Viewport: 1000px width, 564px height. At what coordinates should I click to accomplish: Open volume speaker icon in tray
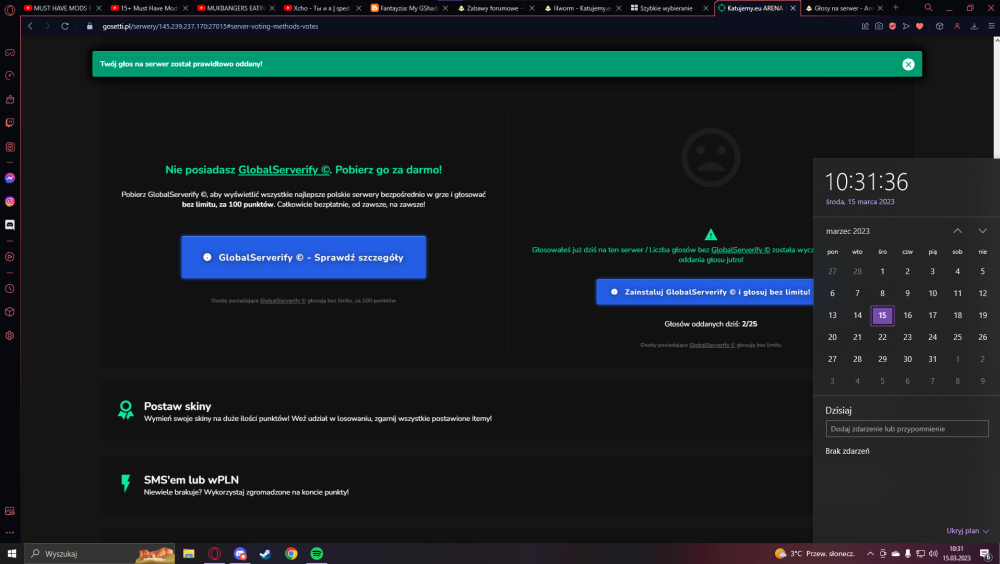click(x=933, y=554)
